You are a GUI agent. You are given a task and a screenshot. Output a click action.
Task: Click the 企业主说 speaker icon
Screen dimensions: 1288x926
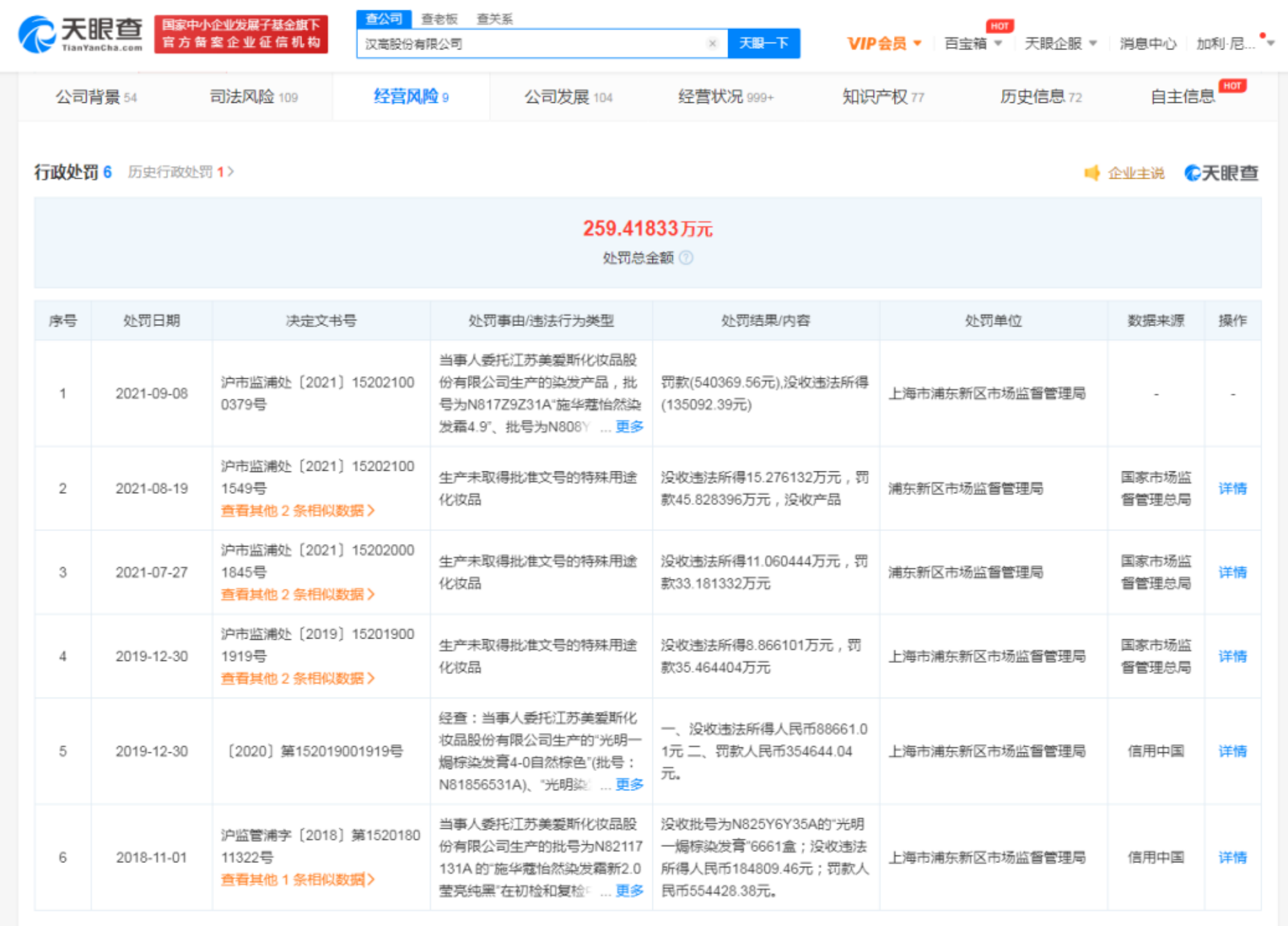tap(1092, 173)
